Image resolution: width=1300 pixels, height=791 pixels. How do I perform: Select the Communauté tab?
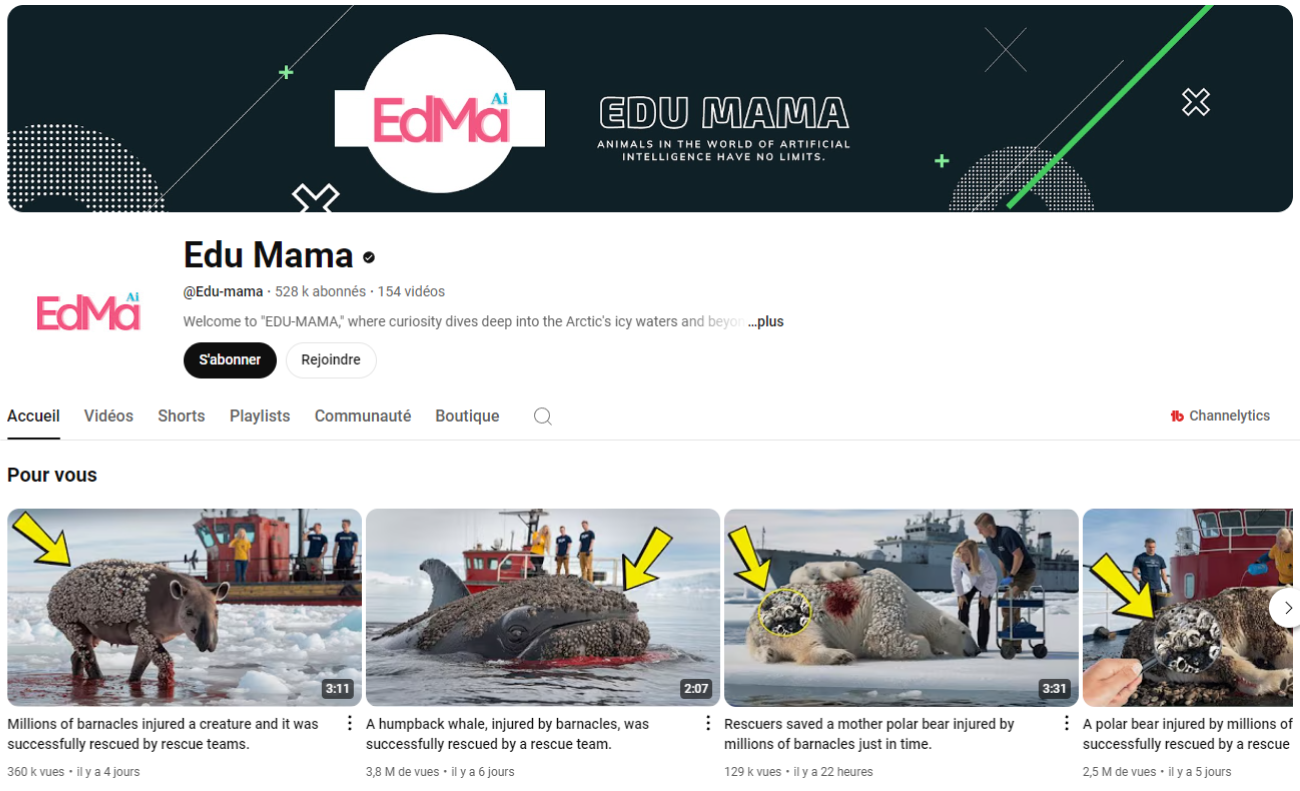click(363, 416)
